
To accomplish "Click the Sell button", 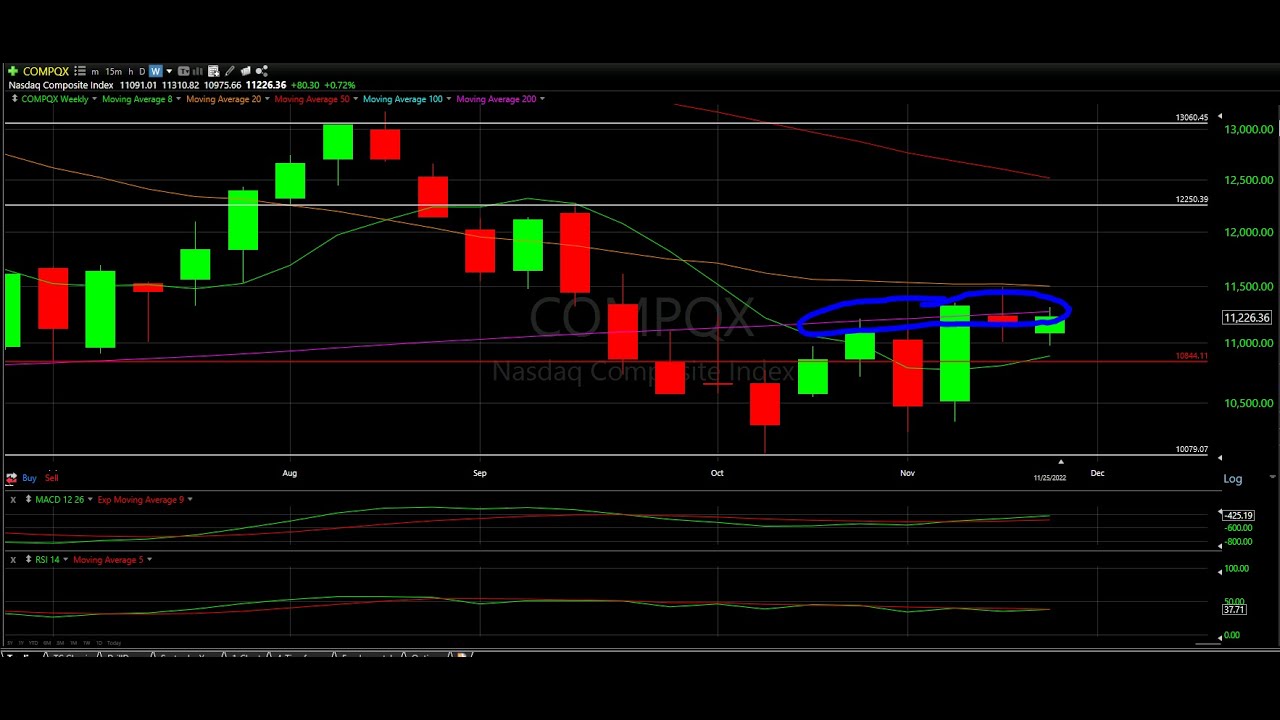I will click(51, 478).
